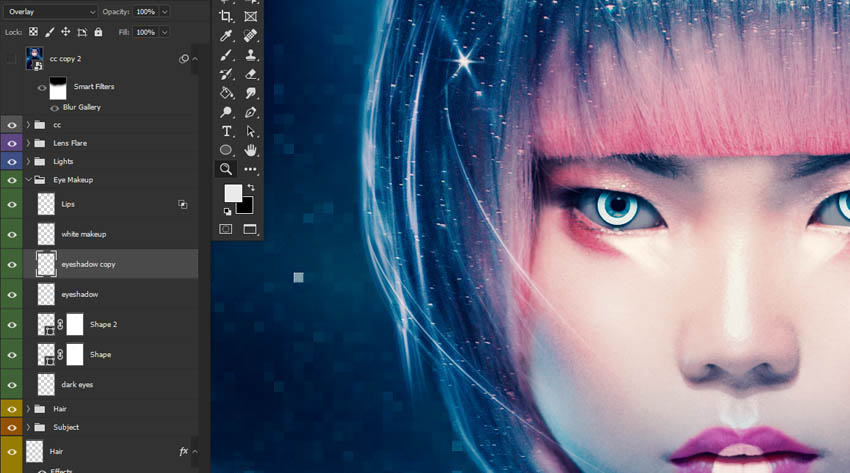
Task: Hide the dark eyes layer
Action: coord(11,385)
